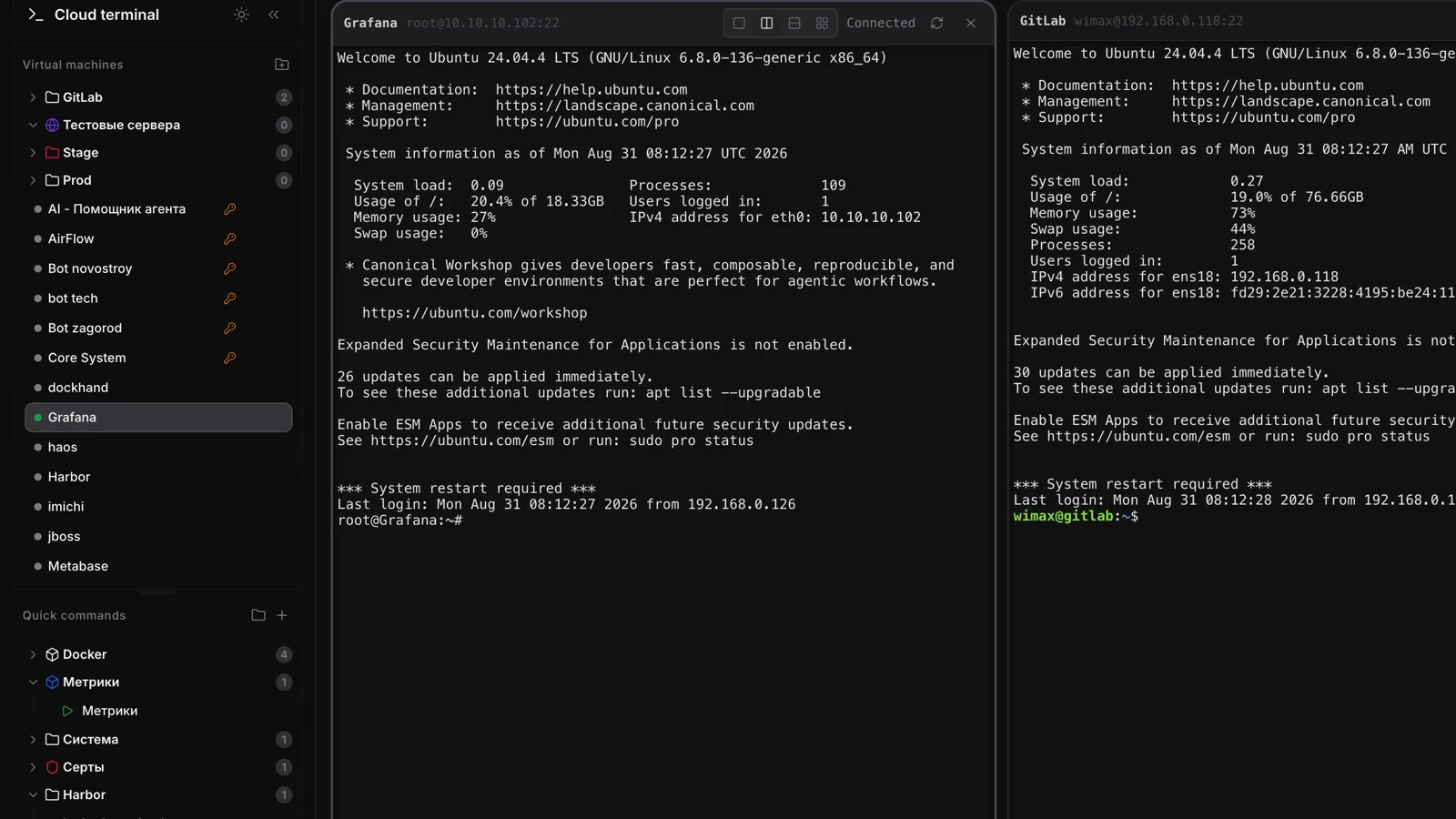Click the Connected status label
This screenshot has height=819, width=1456.
881,23
